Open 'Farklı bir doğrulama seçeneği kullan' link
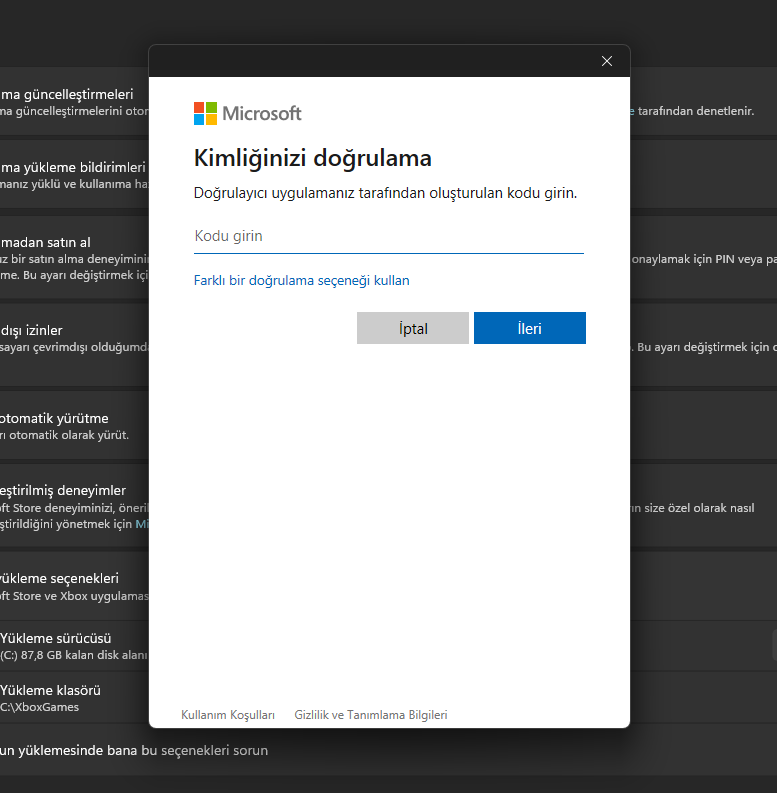The height and width of the screenshot is (793, 777). coord(301,281)
